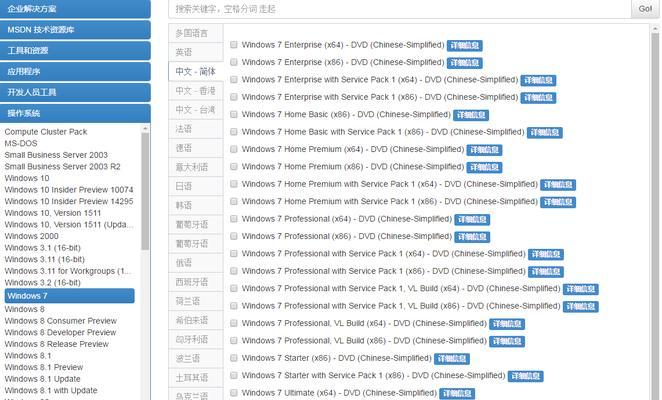Check Windows 7 Professional (x64) DVD checkbox
The height and width of the screenshot is (400, 662).
(x=233, y=219)
